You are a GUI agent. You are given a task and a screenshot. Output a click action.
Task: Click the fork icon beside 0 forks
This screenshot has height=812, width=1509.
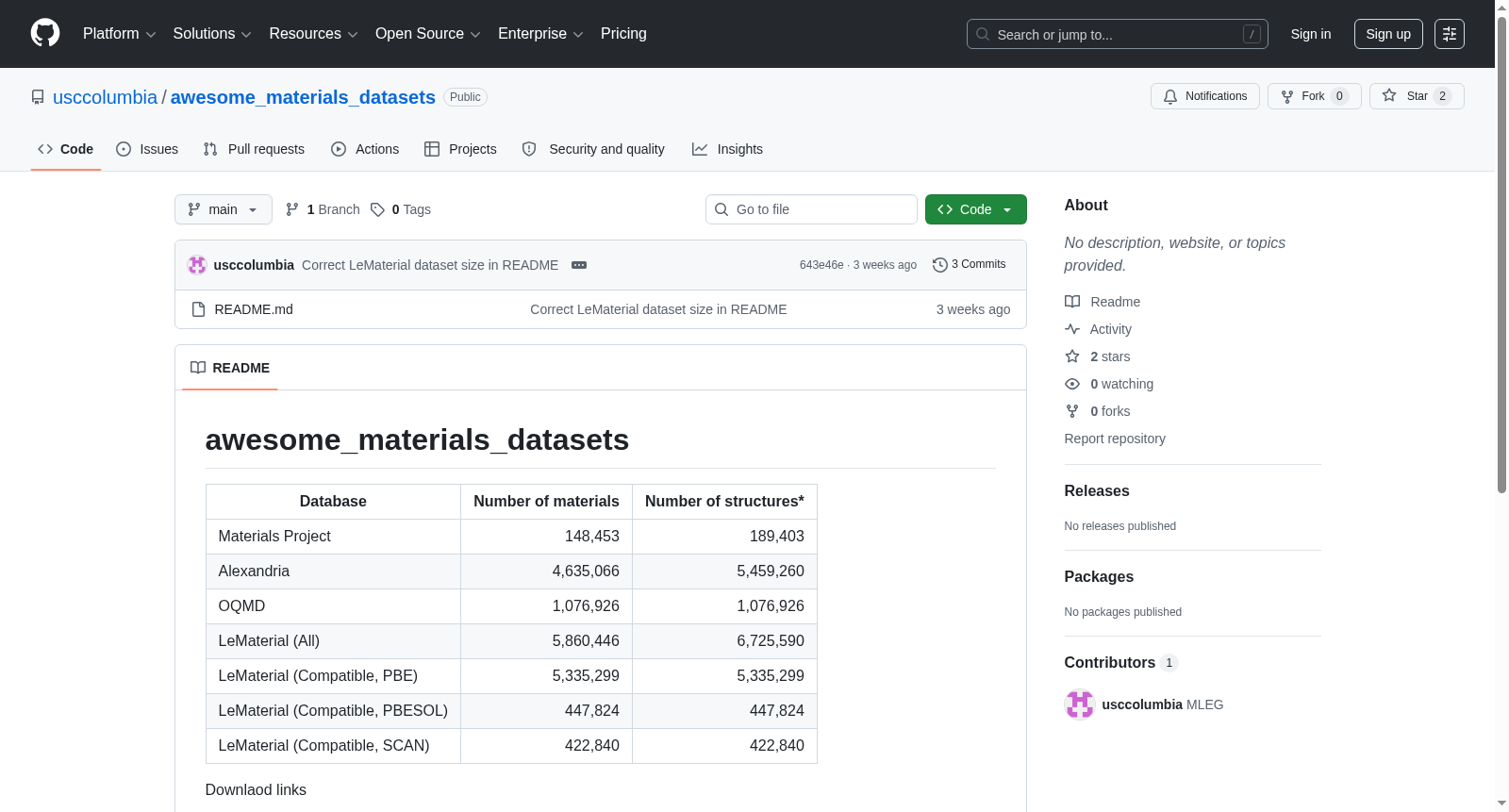(1072, 411)
